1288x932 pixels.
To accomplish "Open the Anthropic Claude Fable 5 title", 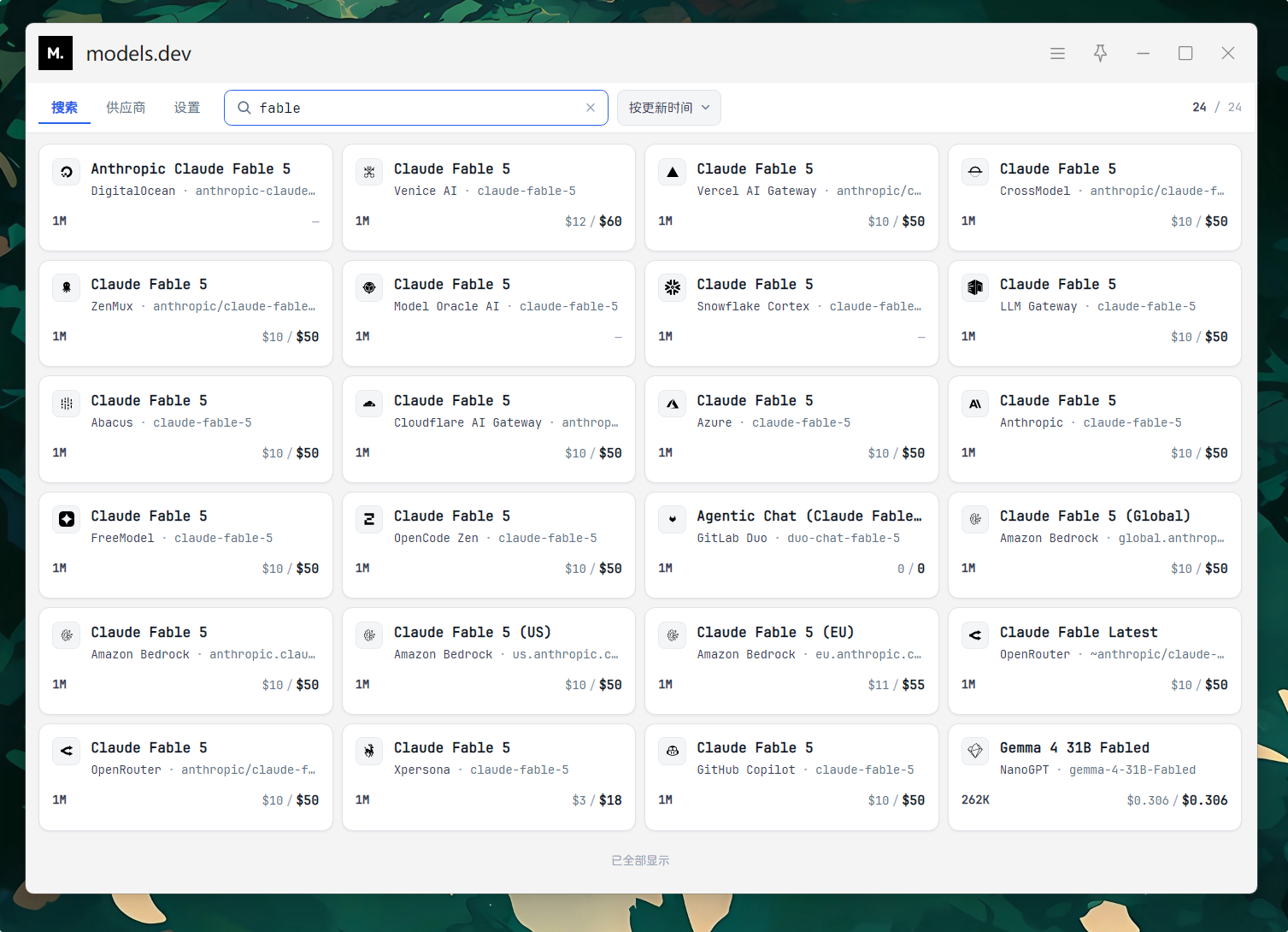I will point(191,168).
